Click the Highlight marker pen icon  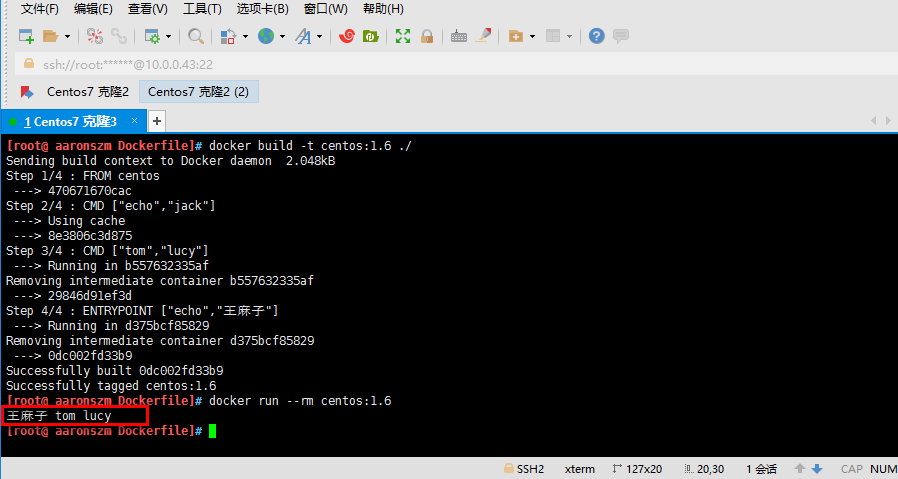(x=483, y=36)
